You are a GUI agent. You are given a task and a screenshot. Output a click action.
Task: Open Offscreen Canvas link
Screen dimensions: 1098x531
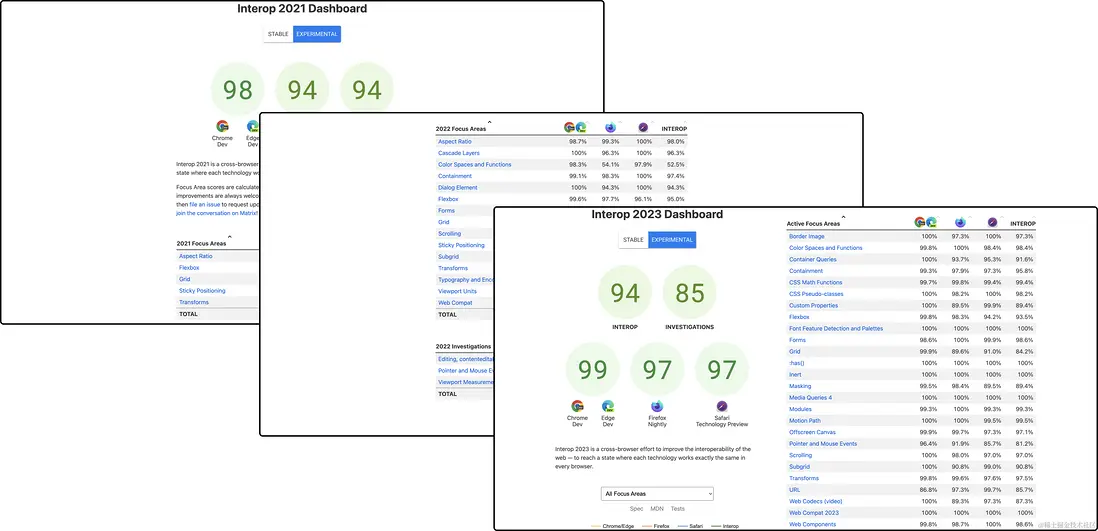click(x=812, y=432)
